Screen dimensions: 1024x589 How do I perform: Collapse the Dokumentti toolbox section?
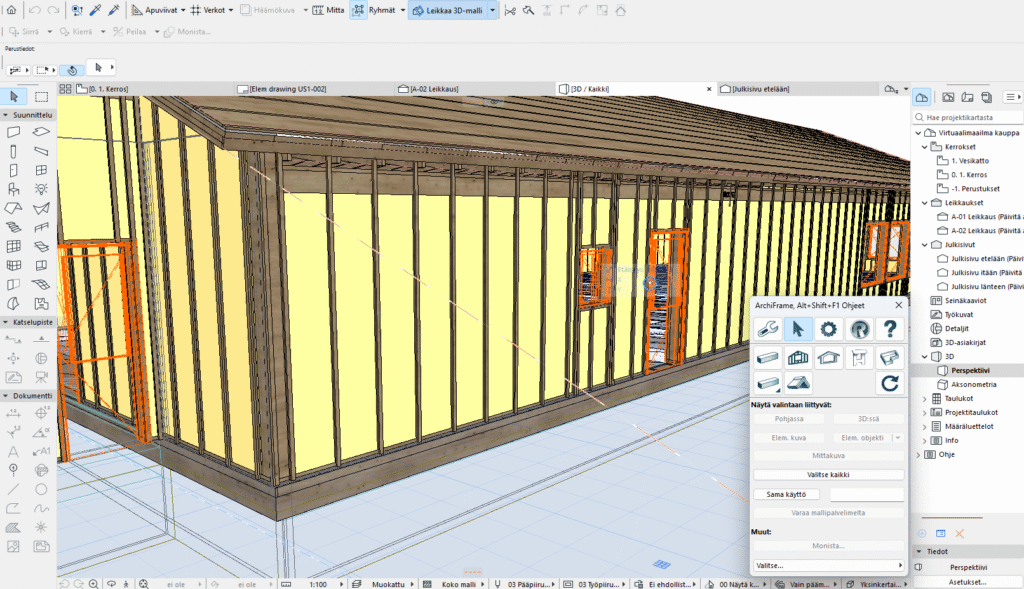click(x=5, y=396)
